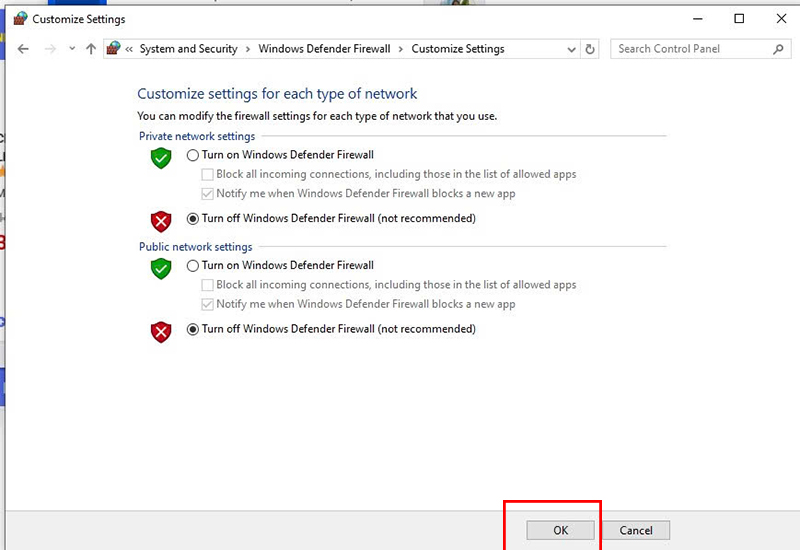This screenshot has width=800, height=550.
Task: Click the search magnifier icon
Action: coord(778,49)
